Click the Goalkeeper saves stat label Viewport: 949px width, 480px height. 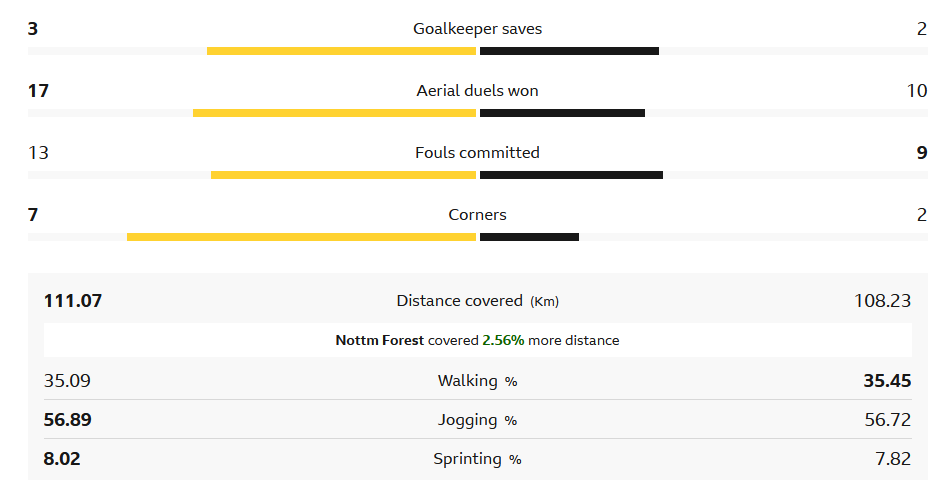click(x=477, y=29)
